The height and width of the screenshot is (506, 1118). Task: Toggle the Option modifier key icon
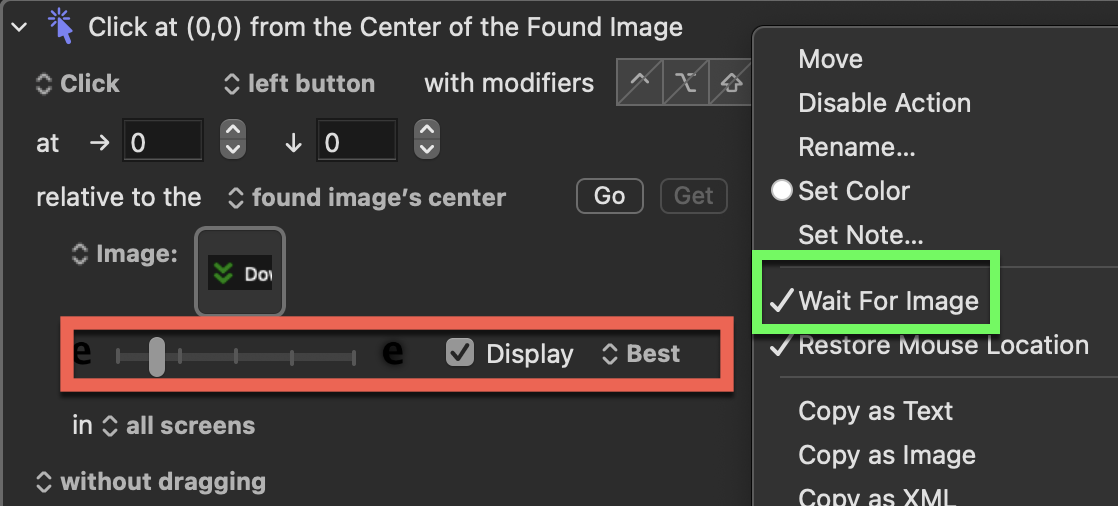click(x=686, y=83)
